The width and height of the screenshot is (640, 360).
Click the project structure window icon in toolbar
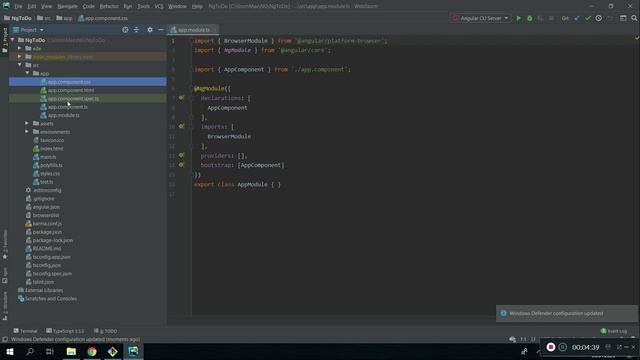pyautogui.click(x=623, y=18)
